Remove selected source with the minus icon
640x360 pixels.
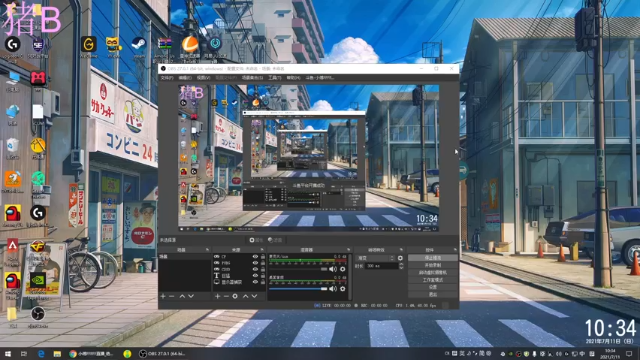pos(226,296)
